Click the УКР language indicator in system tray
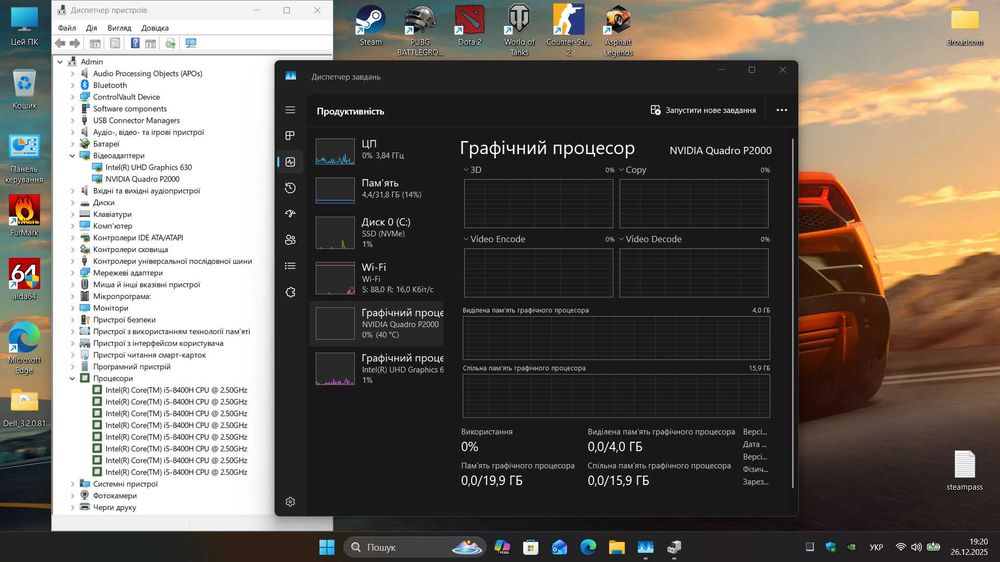Screen dimensions: 1000x562 (876, 547)
